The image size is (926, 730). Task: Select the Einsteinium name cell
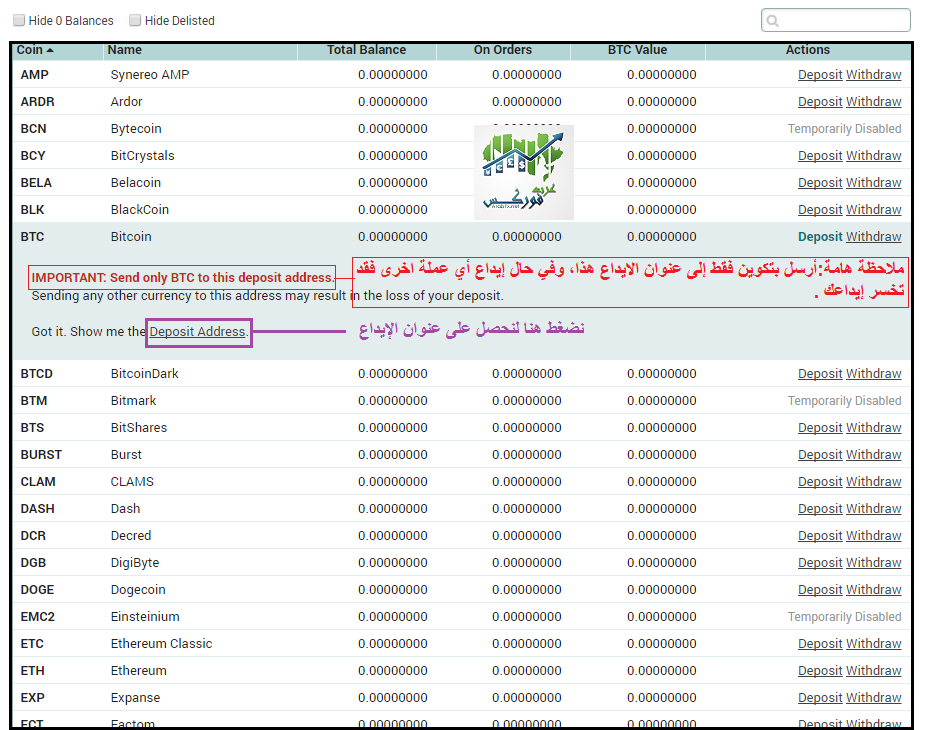tap(145, 617)
